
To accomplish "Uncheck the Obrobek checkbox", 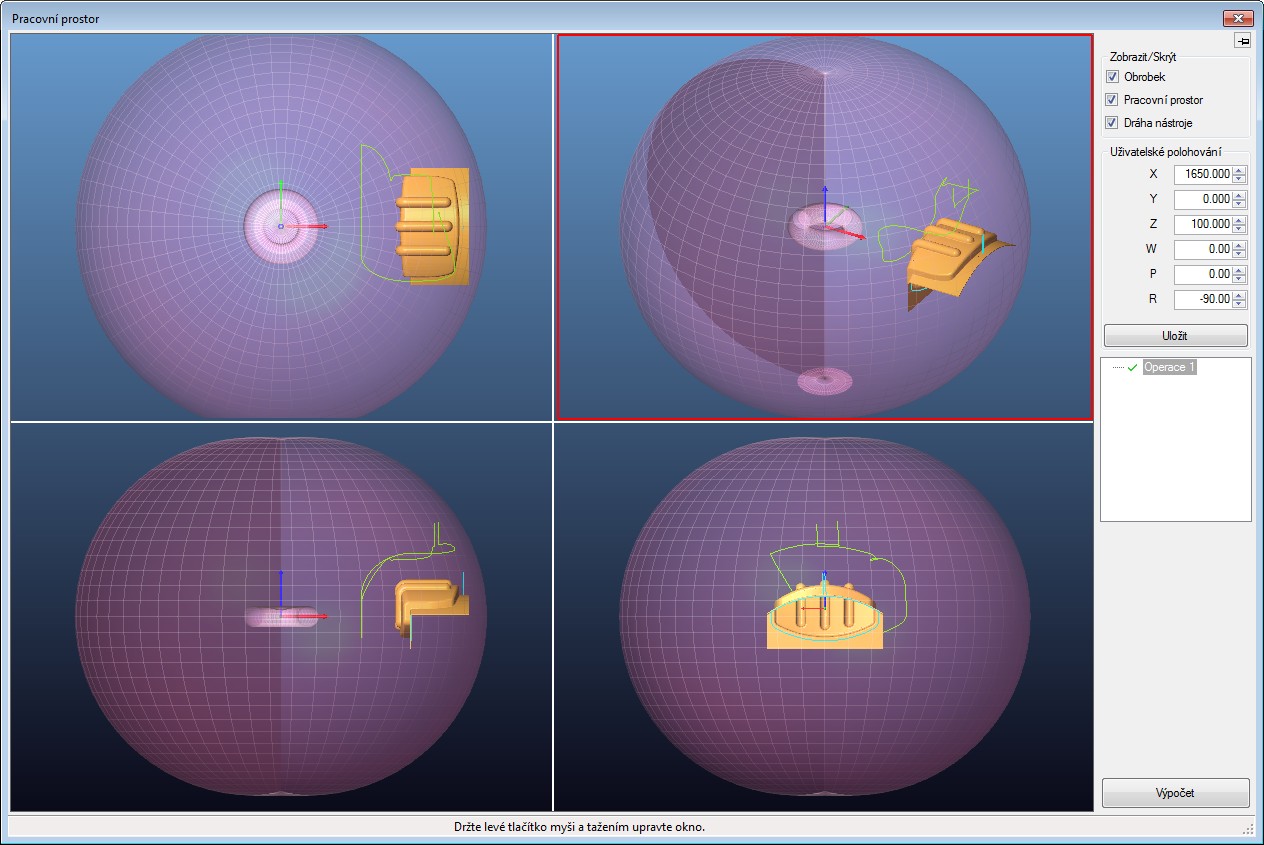I will coord(1112,77).
